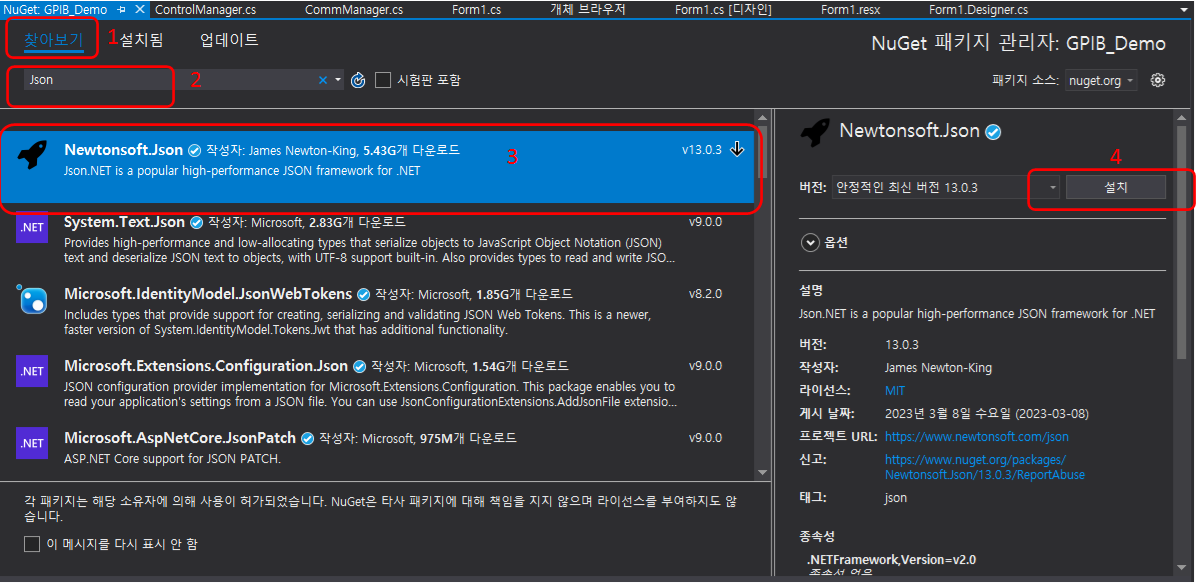This screenshot has width=1196, height=584.
Task: Clear the Json search text
Action: point(323,80)
